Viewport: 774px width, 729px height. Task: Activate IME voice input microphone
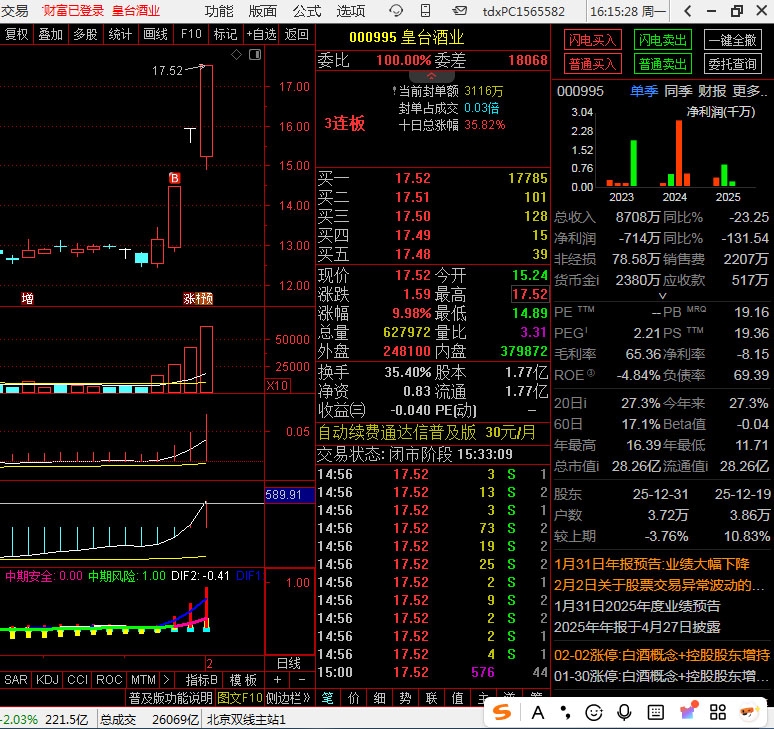click(x=624, y=712)
